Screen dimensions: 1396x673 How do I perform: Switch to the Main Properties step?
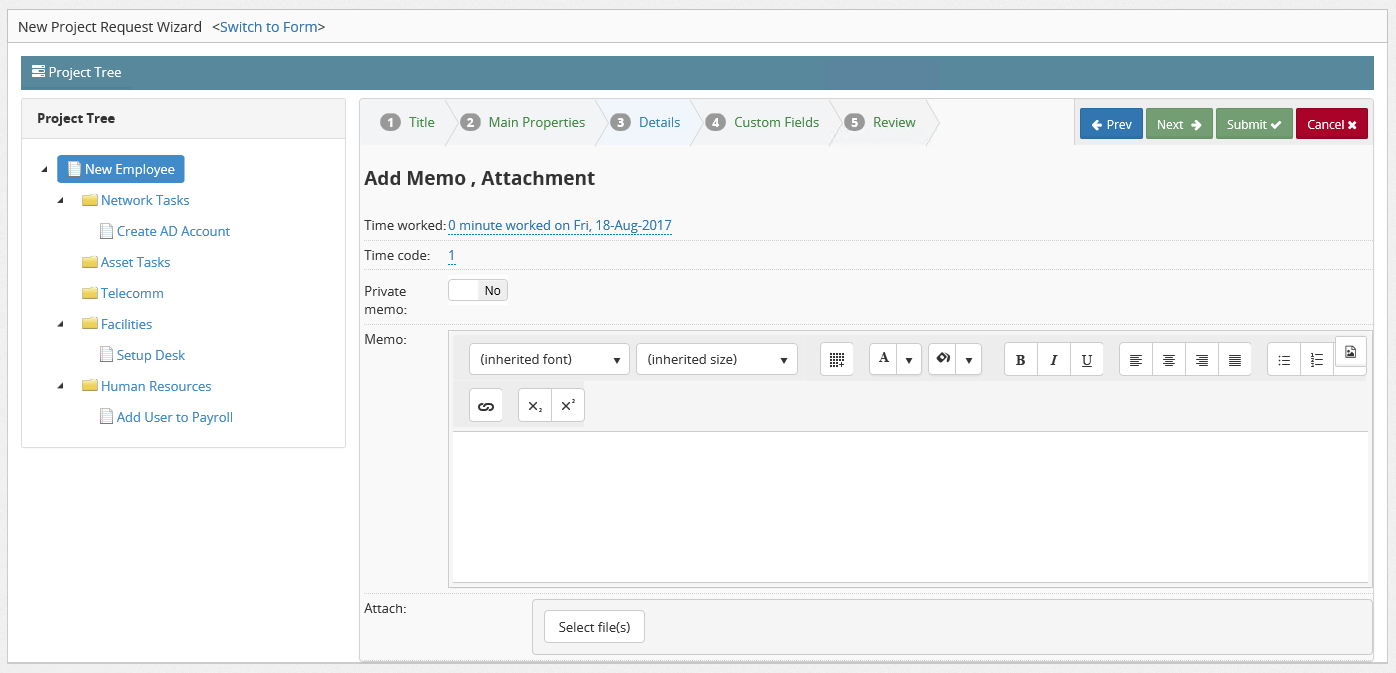[536, 122]
